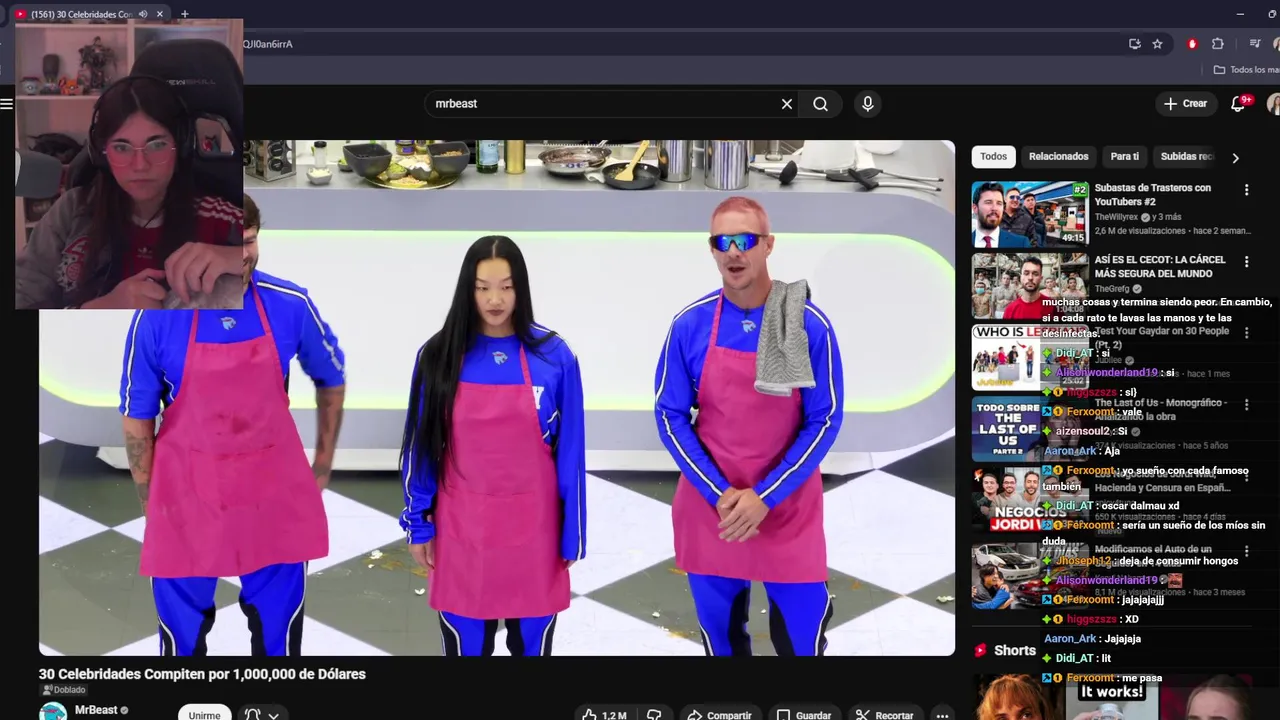This screenshot has width=1280, height=720.
Task: Click the Guardar save button
Action: pyautogui.click(x=805, y=715)
